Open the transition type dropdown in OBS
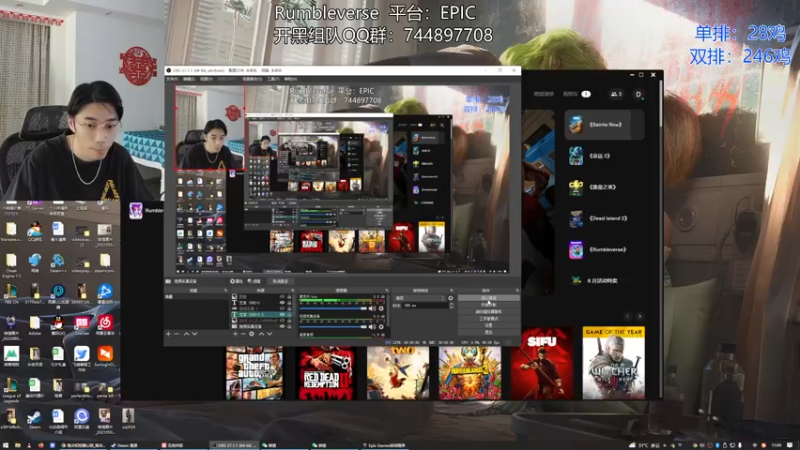Screen dimensions: 800x450 click(x=419, y=298)
